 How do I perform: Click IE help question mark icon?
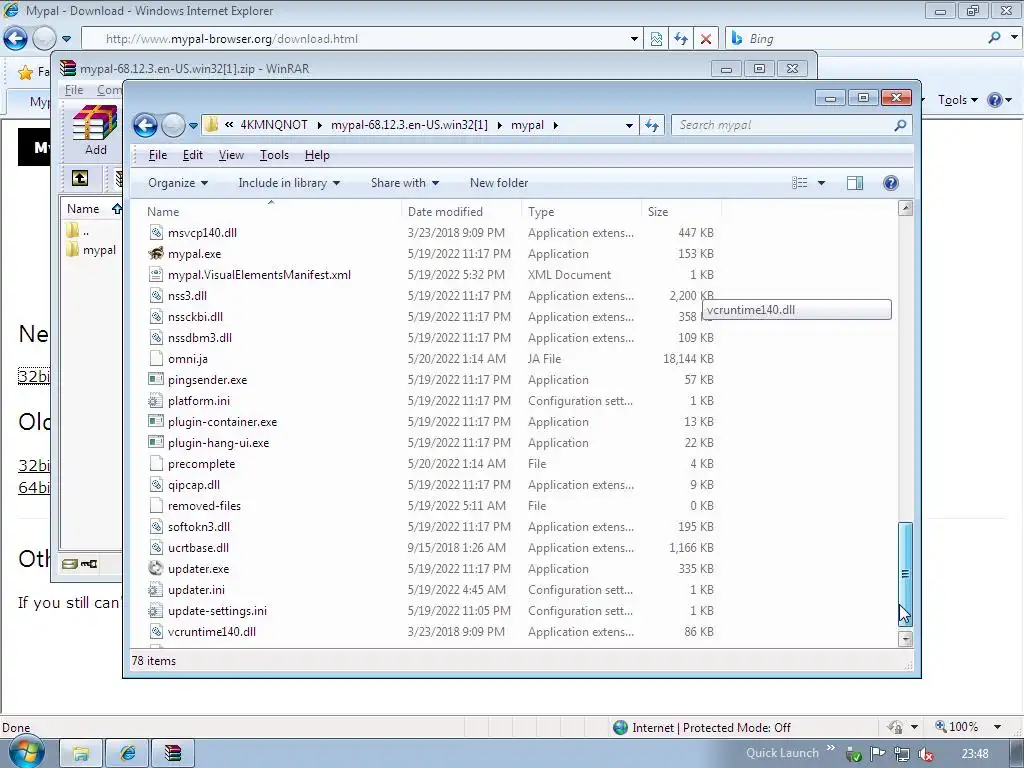pyautogui.click(x=995, y=100)
